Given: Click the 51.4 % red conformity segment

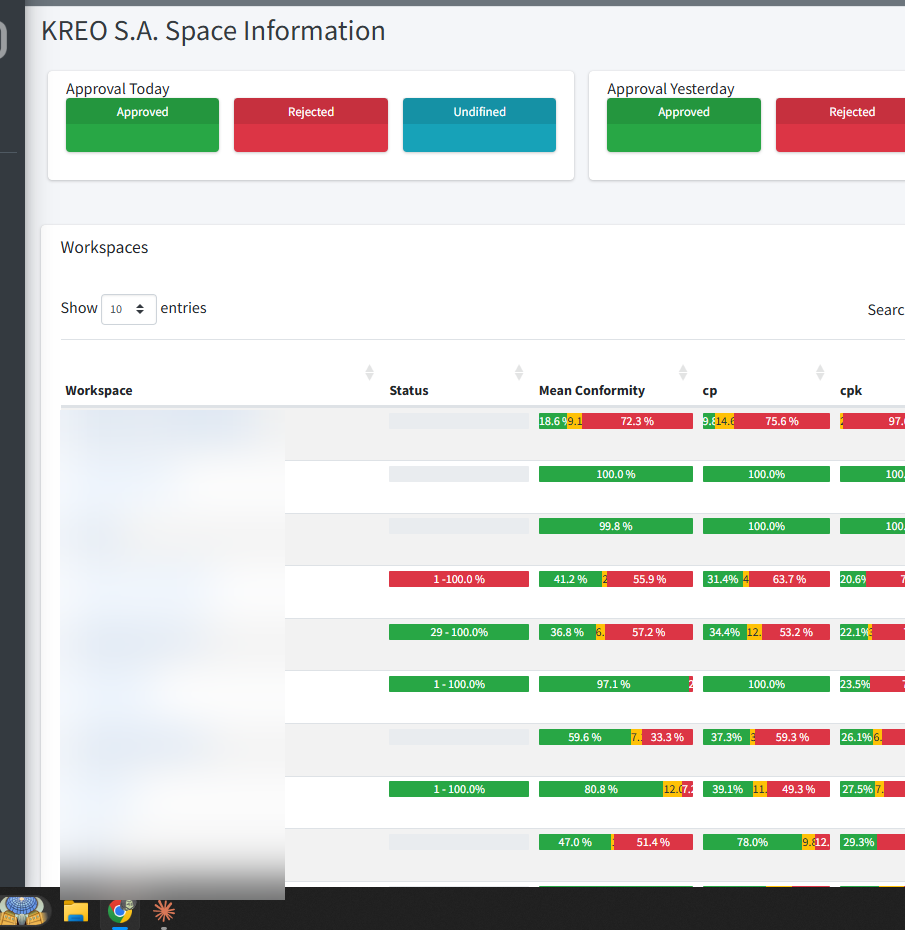Looking at the screenshot, I should click(653, 842).
